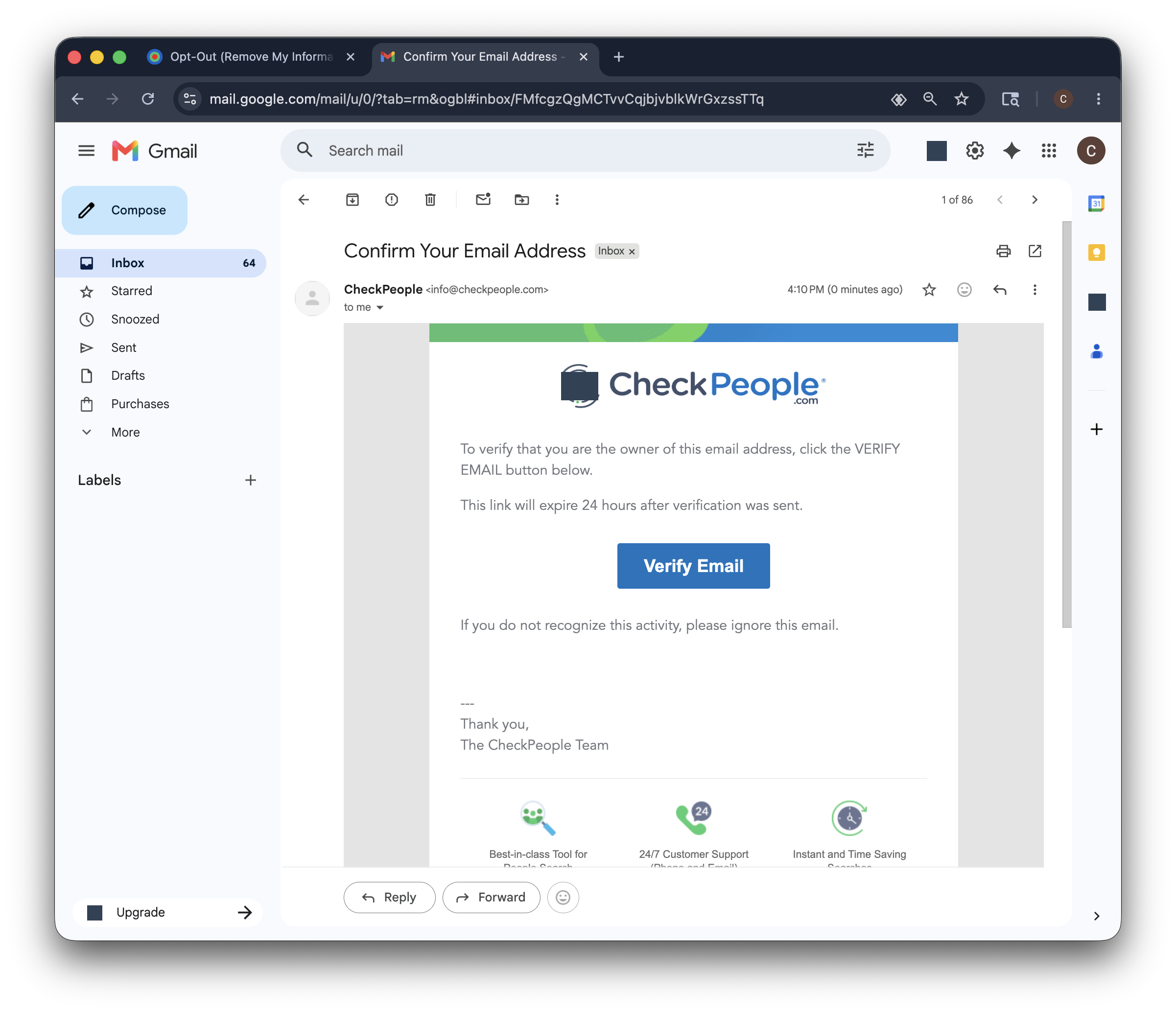This screenshot has height=1013, width=1176.
Task: Show search options in the search bar
Action: click(x=865, y=151)
